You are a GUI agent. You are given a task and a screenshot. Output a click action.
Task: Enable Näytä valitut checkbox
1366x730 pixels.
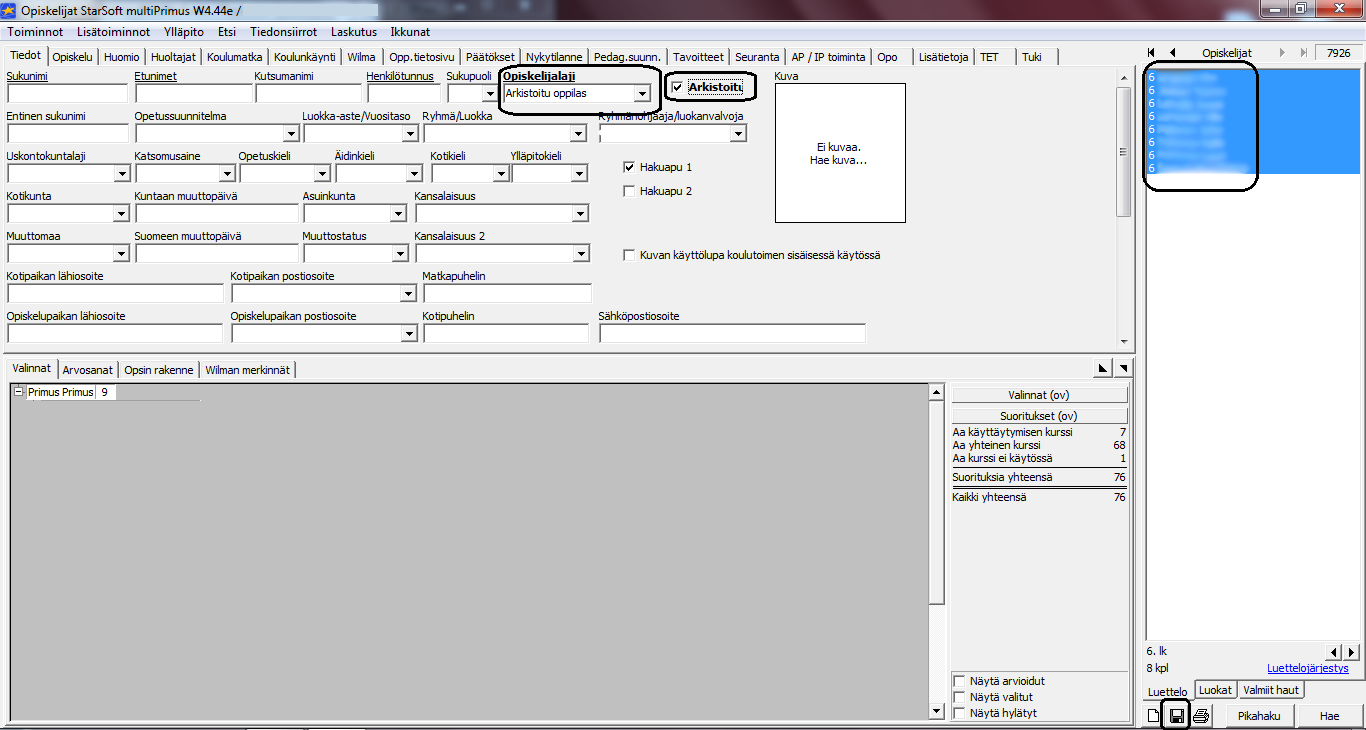(x=960, y=697)
